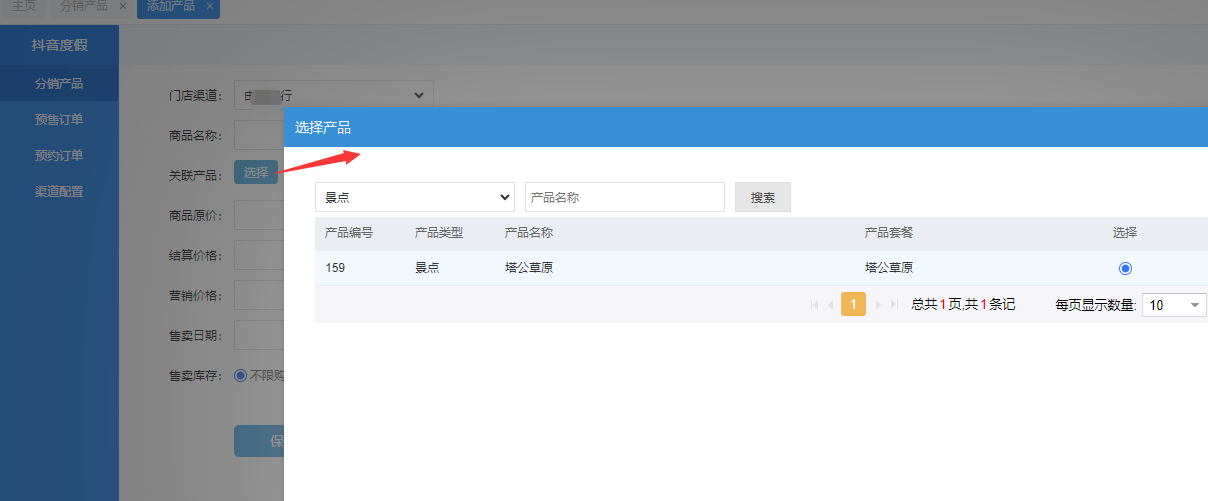The image size is (1208, 501).
Task: Open 预售订单 in the sidebar
Action: (x=59, y=120)
